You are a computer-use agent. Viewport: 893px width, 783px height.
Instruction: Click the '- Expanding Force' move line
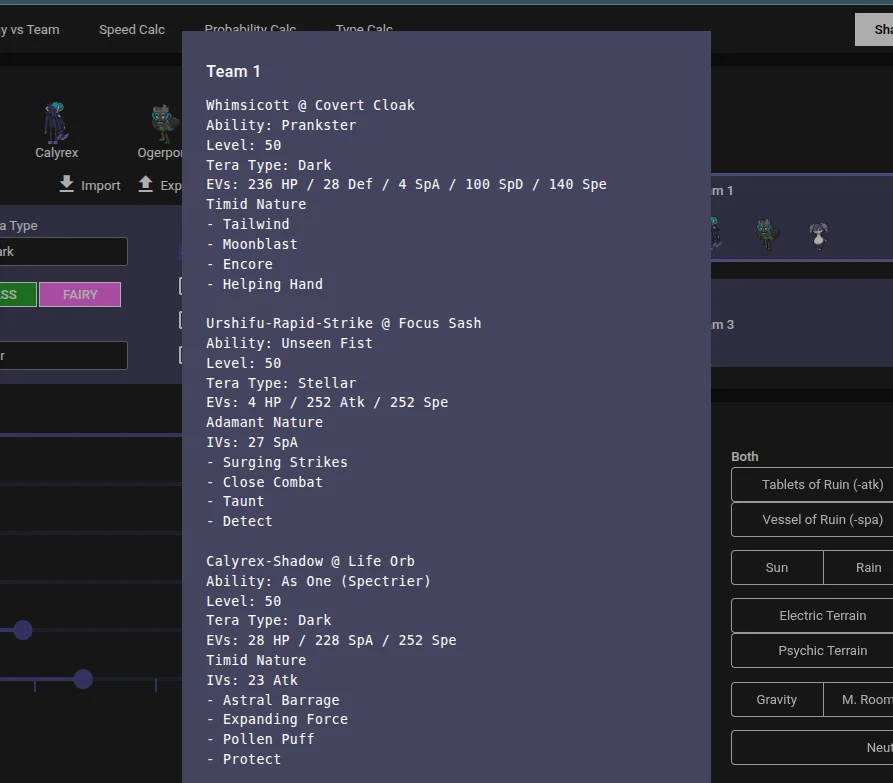[x=277, y=720]
